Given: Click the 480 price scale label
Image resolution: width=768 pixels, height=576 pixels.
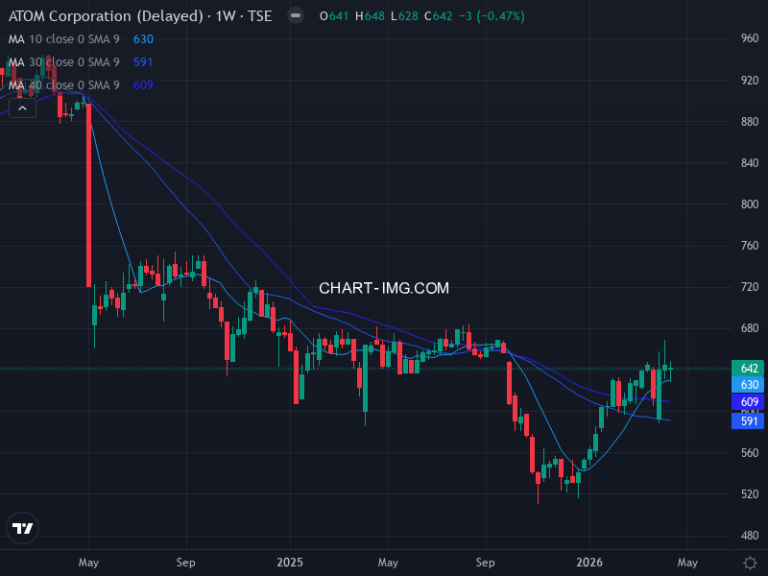Looking at the screenshot, I should [x=749, y=535].
